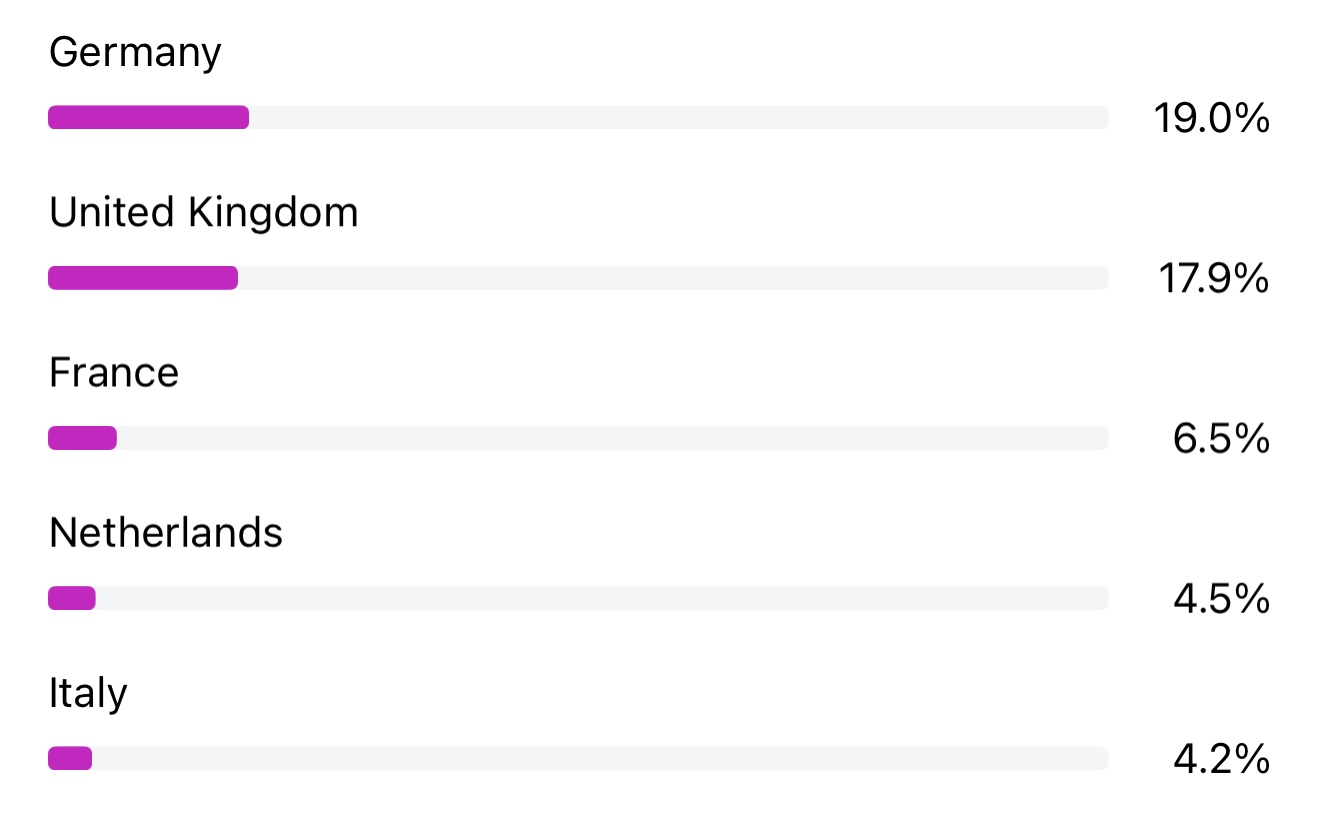Select the 4.2% value for Italy
This screenshot has height=839, width=1320.
pyautogui.click(x=1221, y=759)
